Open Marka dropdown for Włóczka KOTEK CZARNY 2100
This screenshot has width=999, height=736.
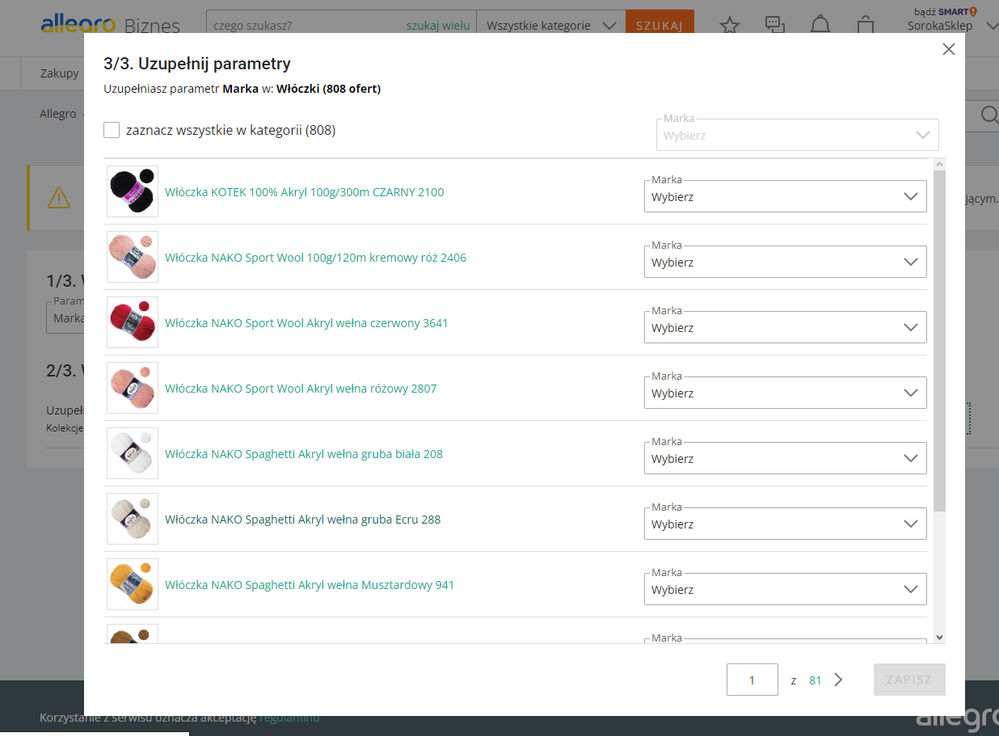point(785,196)
